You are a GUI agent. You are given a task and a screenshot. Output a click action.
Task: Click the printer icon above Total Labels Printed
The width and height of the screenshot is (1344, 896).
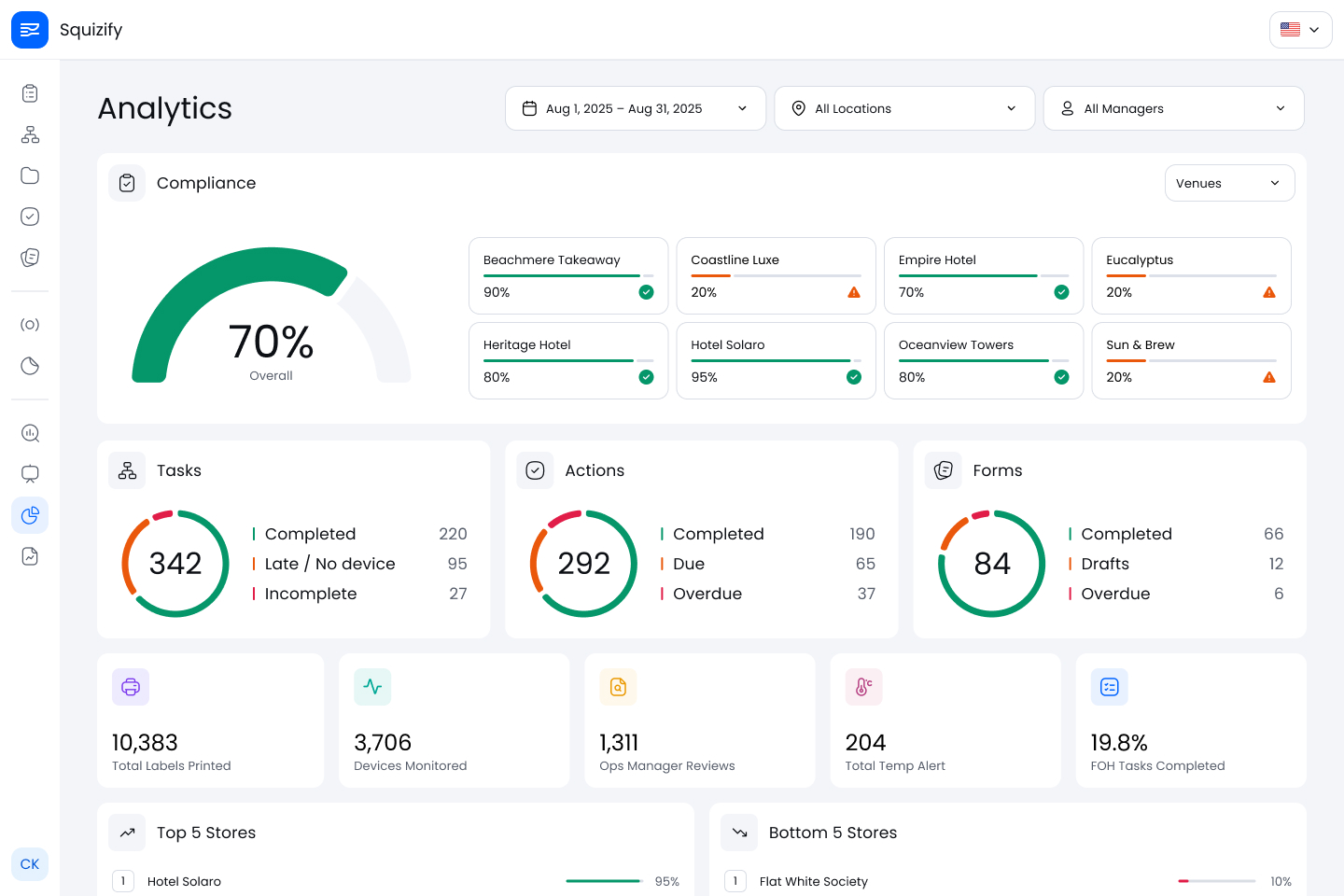(x=131, y=687)
